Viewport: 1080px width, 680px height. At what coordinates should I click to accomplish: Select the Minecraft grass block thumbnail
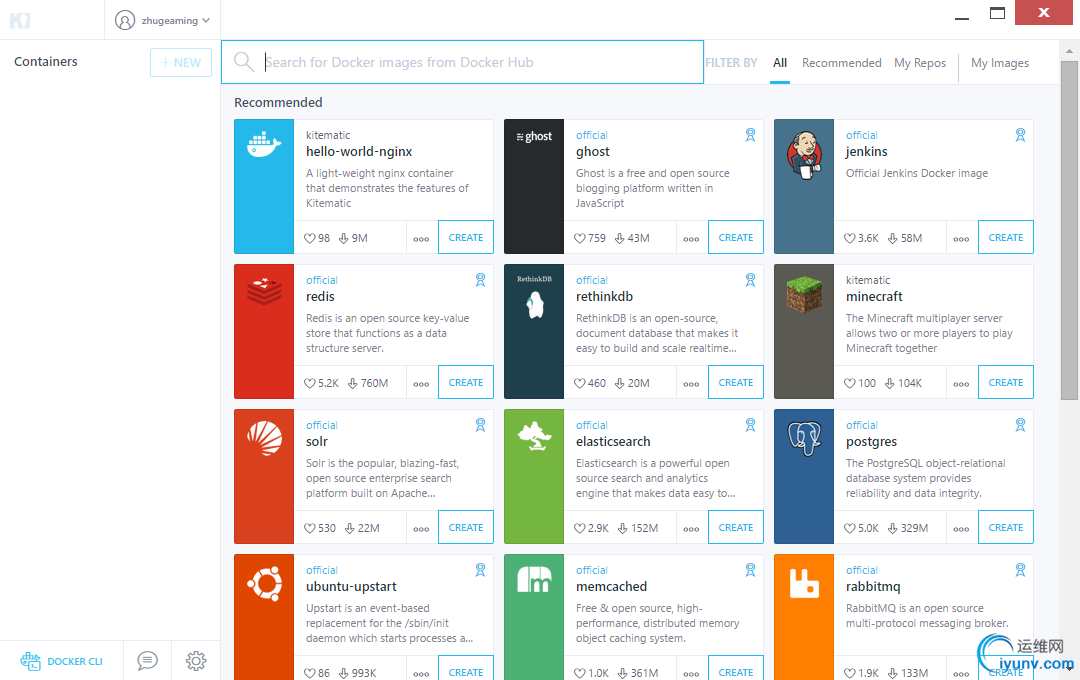click(804, 331)
